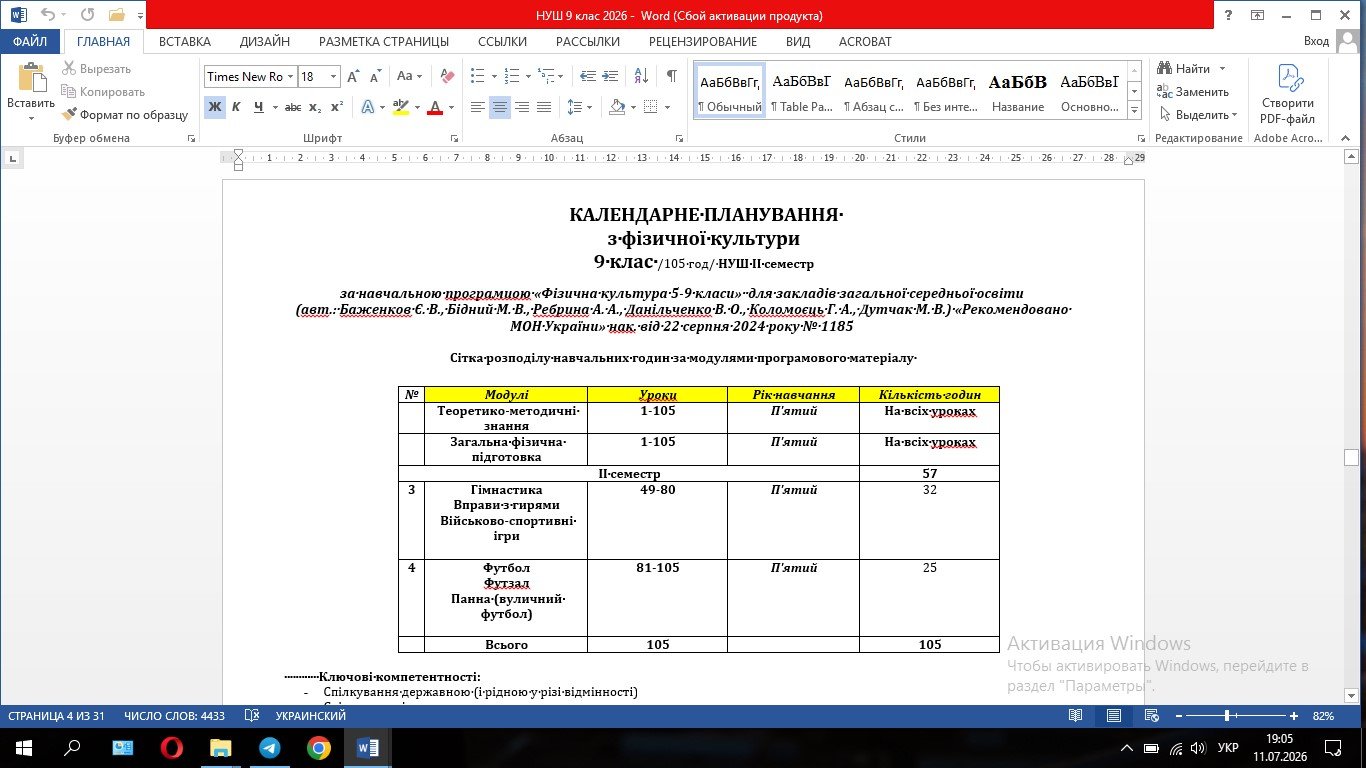
Task: Switch to the ДИЗАЙН tab
Action: click(x=265, y=42)
